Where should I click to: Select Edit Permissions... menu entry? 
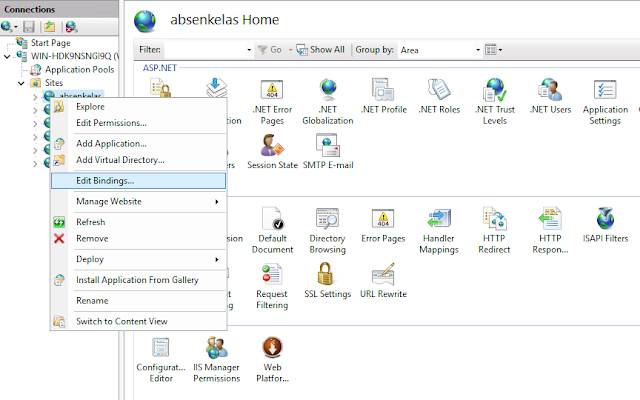138,123
